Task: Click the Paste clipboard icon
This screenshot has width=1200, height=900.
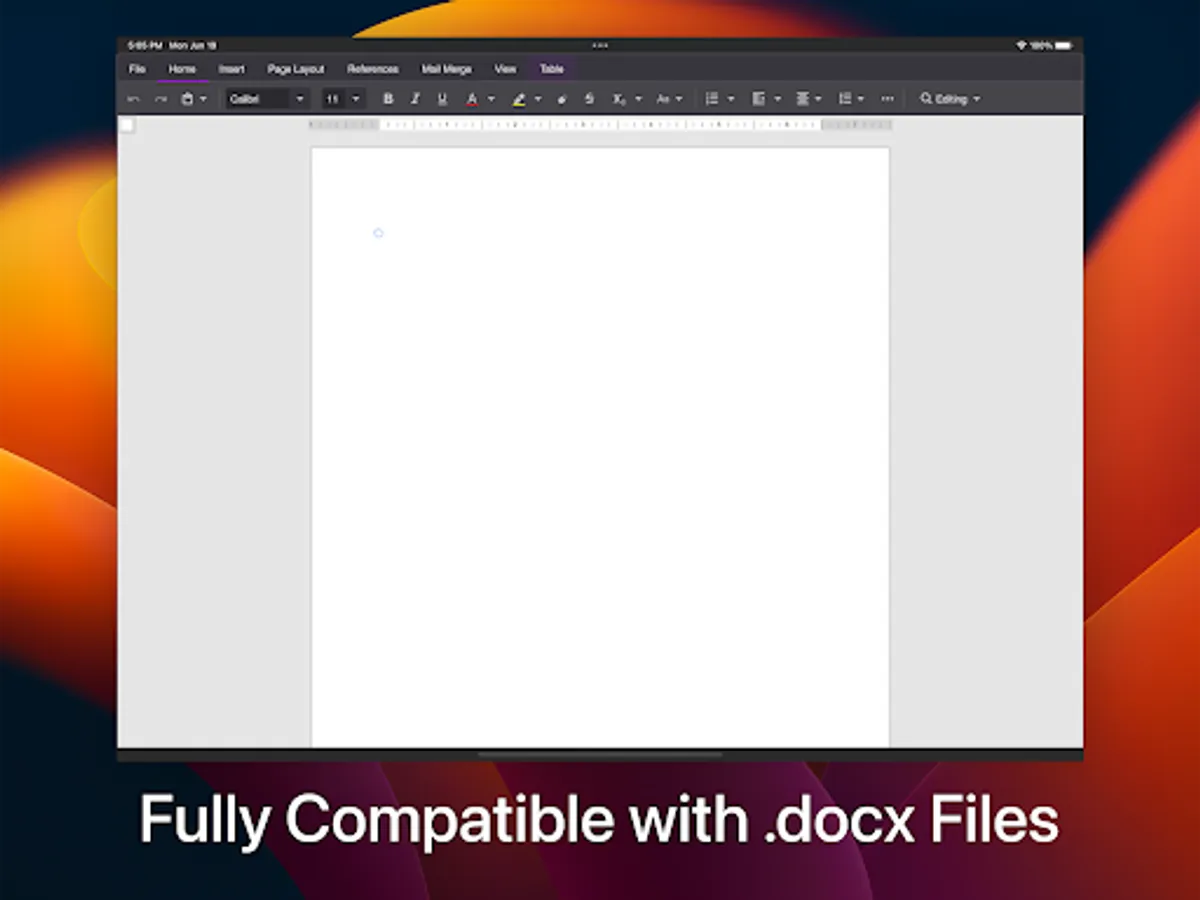Action: (187, 99)
